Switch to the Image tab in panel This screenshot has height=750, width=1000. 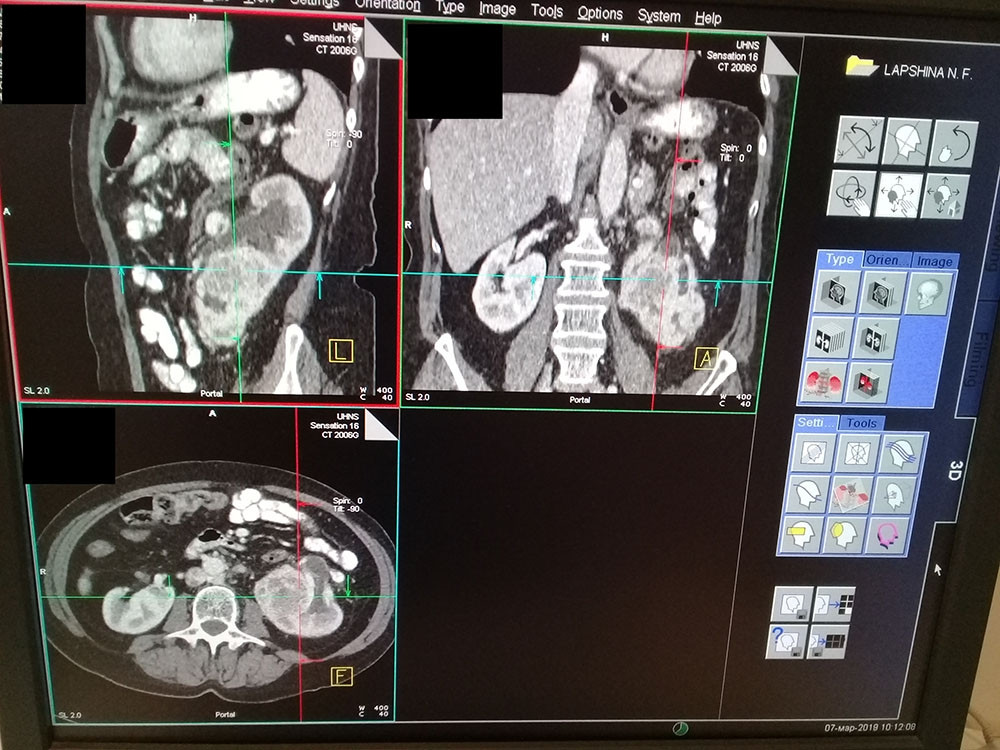pyautogui.click(x=934, y=260)
